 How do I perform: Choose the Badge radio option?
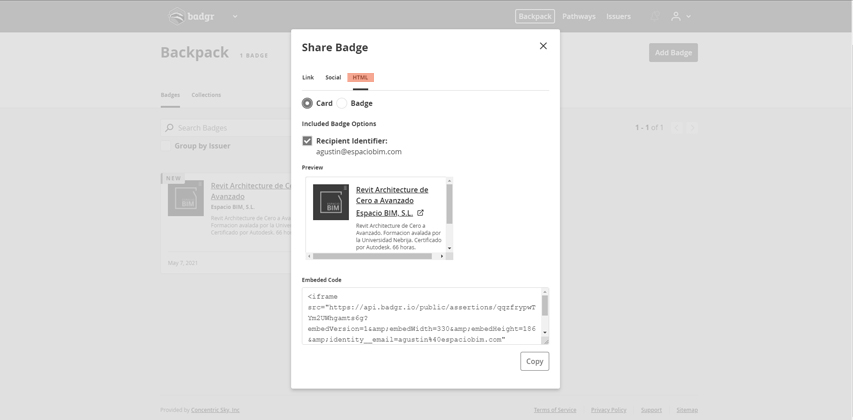click(342, 103)
